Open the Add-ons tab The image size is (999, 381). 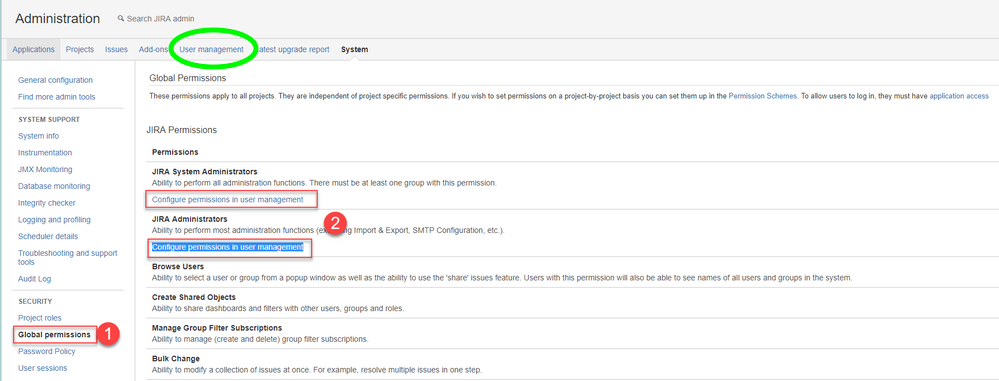154,50
